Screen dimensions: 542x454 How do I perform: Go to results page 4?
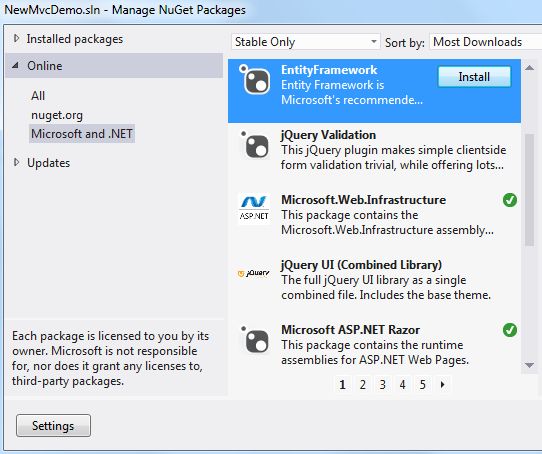[402, 384]
